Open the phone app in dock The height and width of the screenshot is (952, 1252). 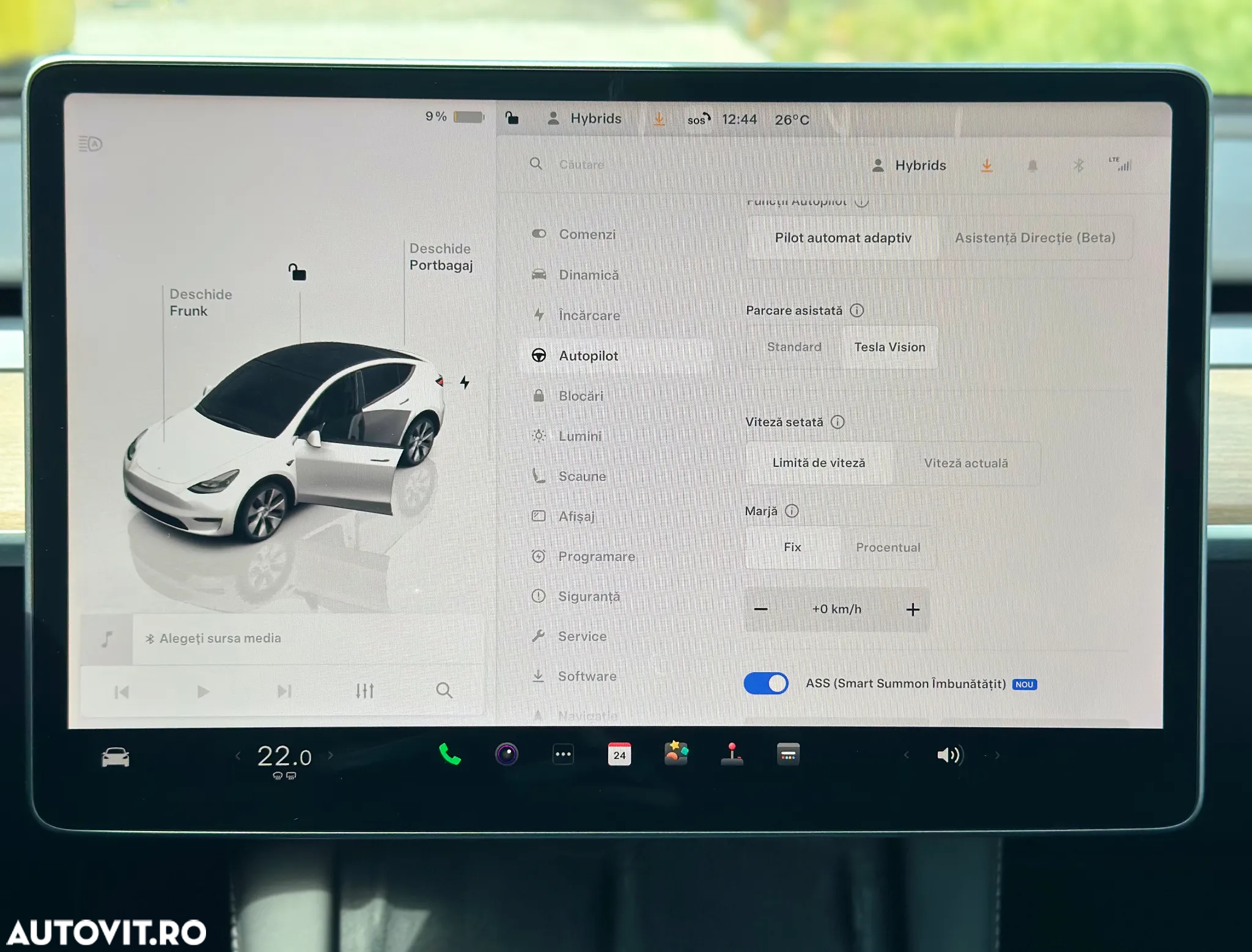tap(450, 755)
